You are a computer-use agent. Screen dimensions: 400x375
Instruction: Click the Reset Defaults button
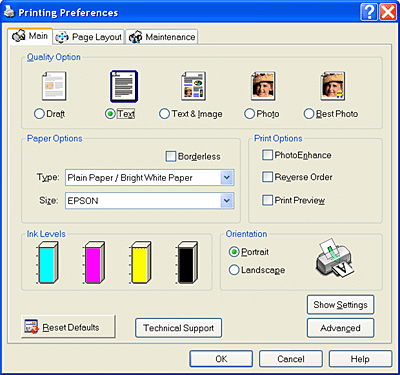tap(68, 327)
